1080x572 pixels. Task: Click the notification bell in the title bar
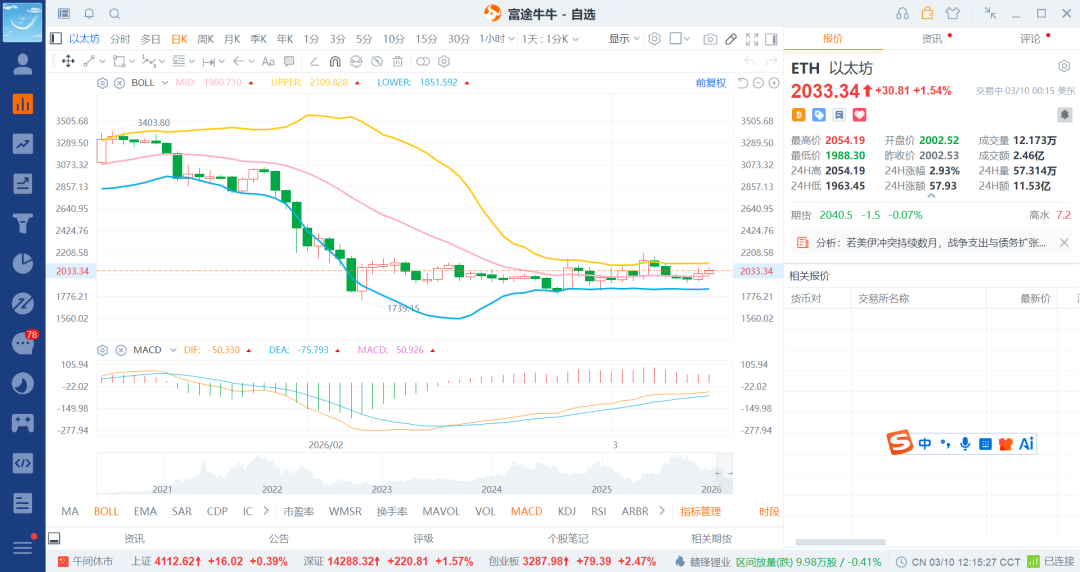[90, 14]
